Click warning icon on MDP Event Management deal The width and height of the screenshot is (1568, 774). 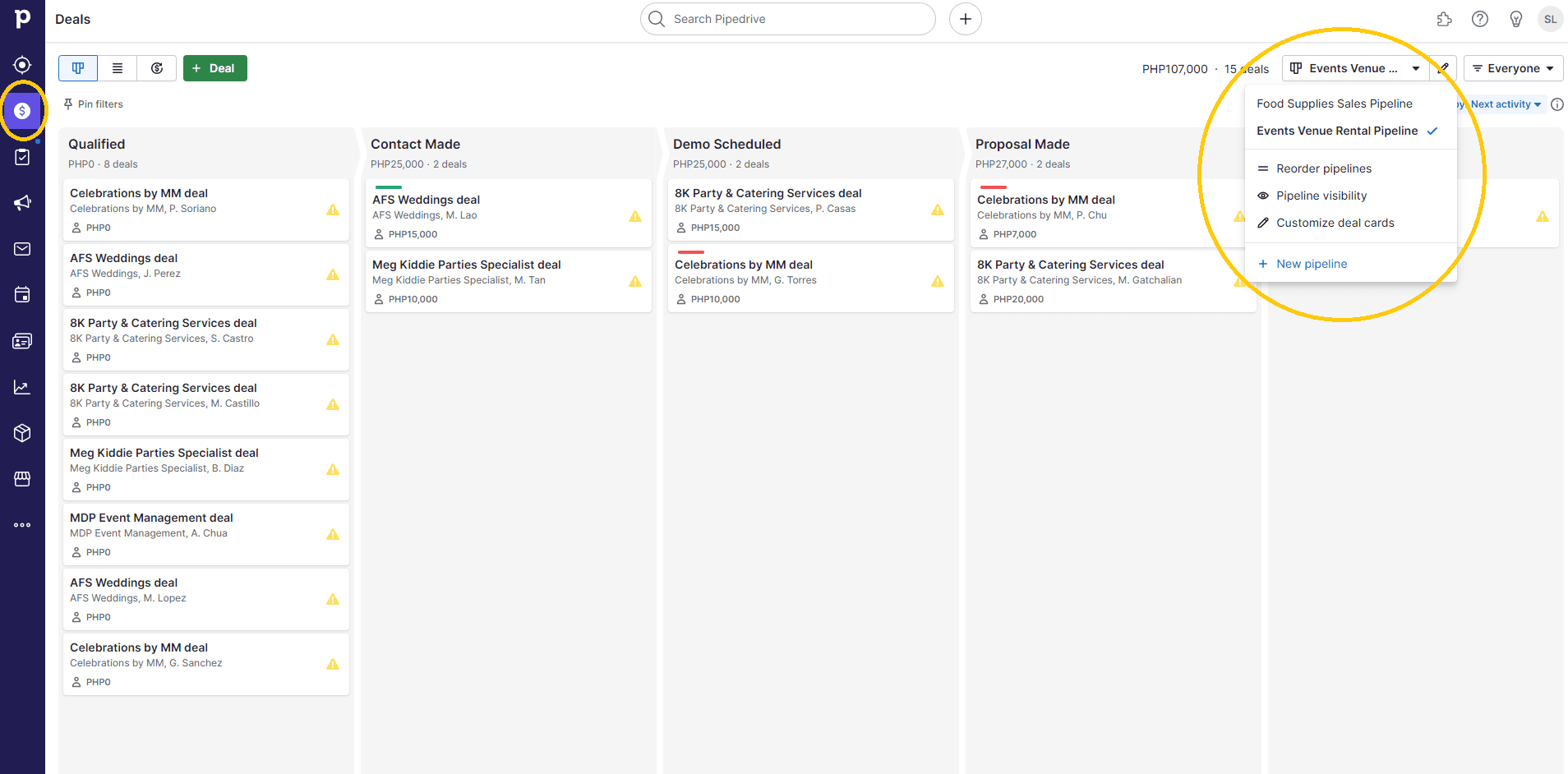click(x=333, y=535)
